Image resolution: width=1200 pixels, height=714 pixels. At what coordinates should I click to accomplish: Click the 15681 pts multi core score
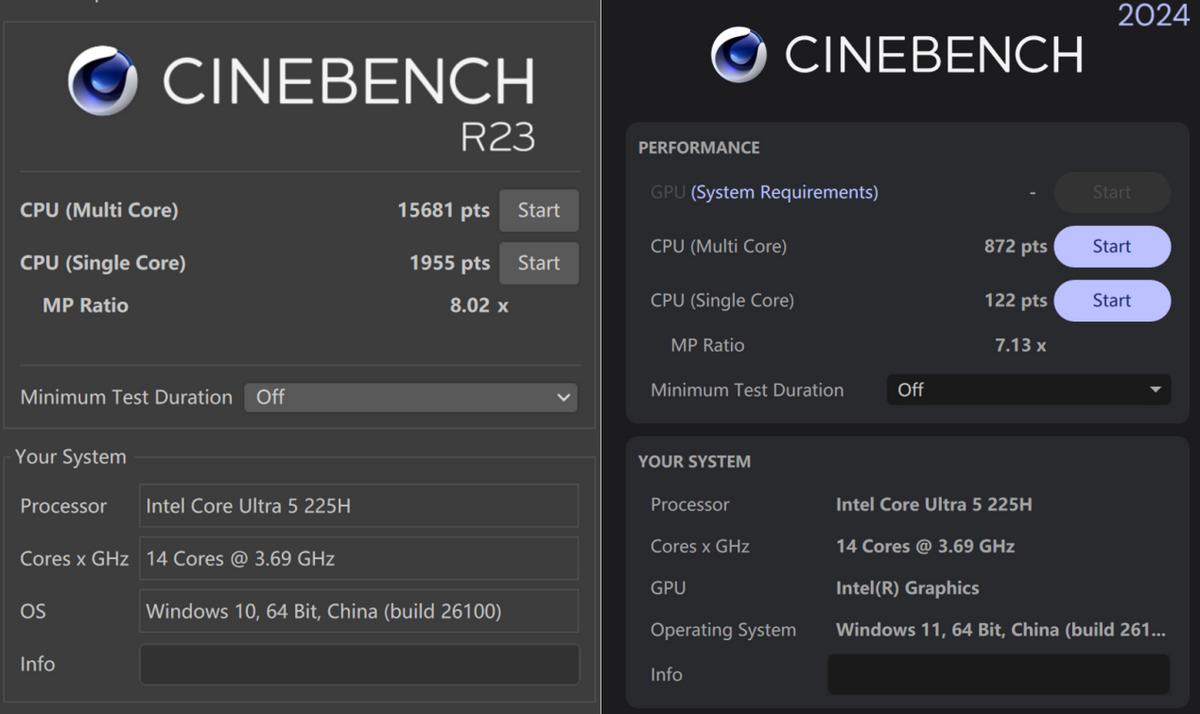click(443, 211)
